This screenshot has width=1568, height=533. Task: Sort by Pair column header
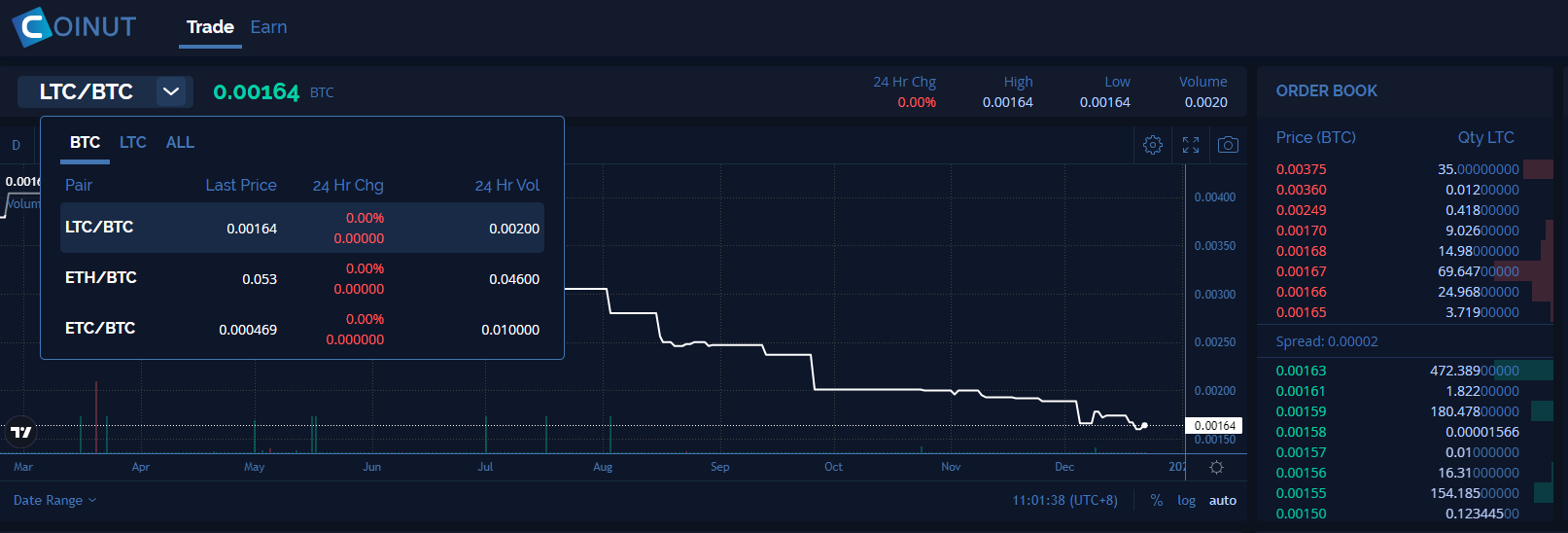[79, 185]
